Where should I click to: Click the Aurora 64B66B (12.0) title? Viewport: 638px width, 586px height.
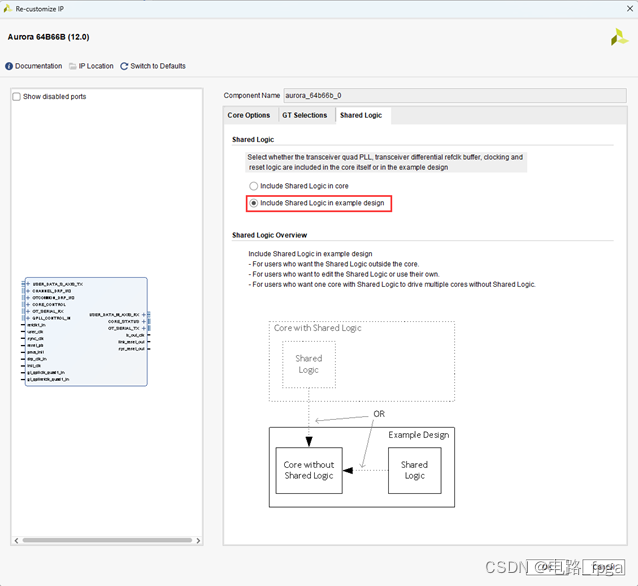tap(48, 37)
